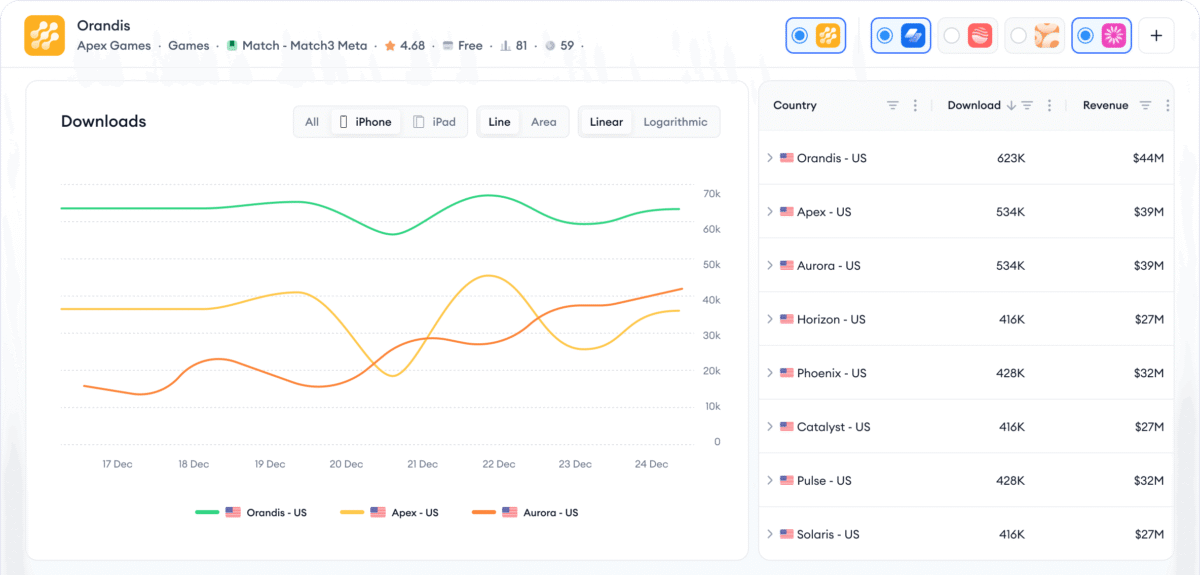The image size is (1200, 575).
Task: Expand the Orandis - US table row
Action: coord(770,158)
